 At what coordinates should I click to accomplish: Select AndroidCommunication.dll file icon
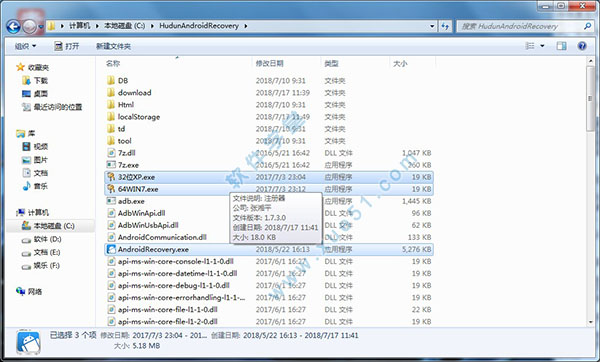point(111,237)
